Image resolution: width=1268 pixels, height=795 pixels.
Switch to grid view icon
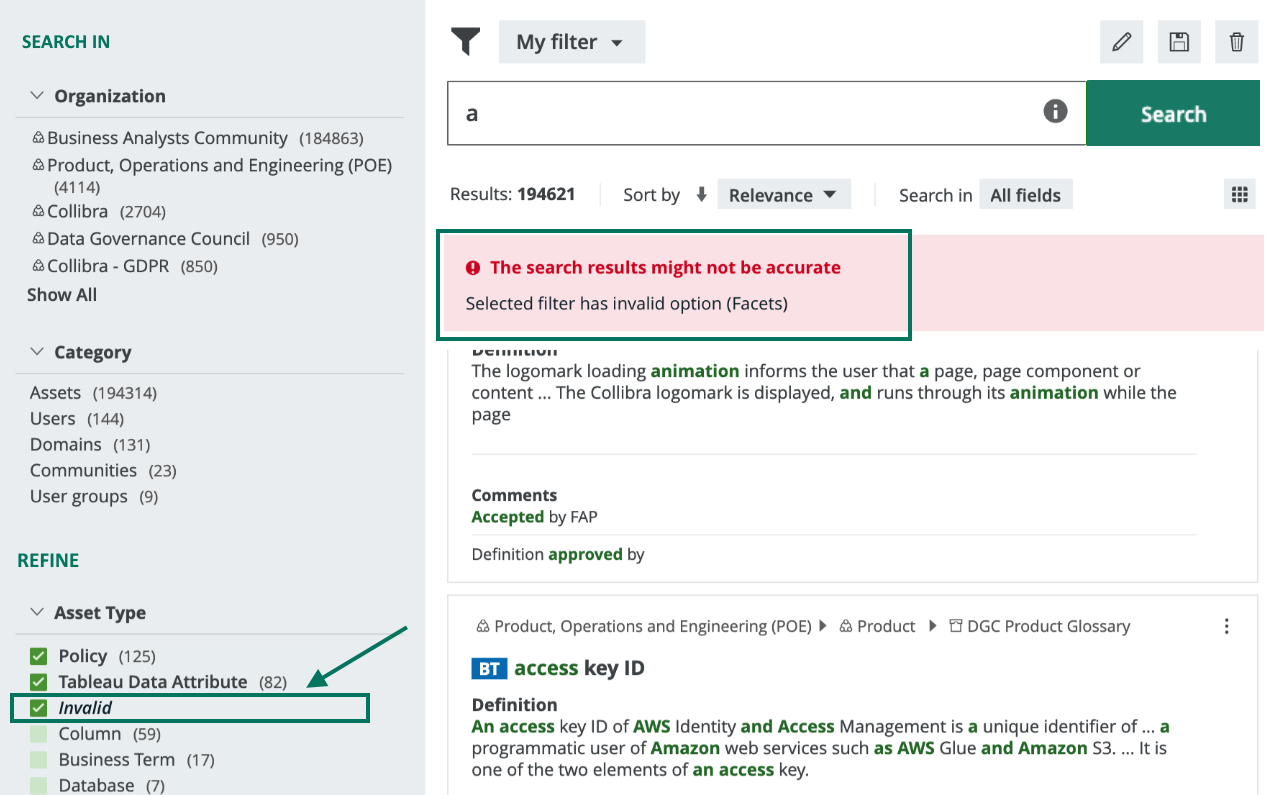click(x=1239, y=194)
